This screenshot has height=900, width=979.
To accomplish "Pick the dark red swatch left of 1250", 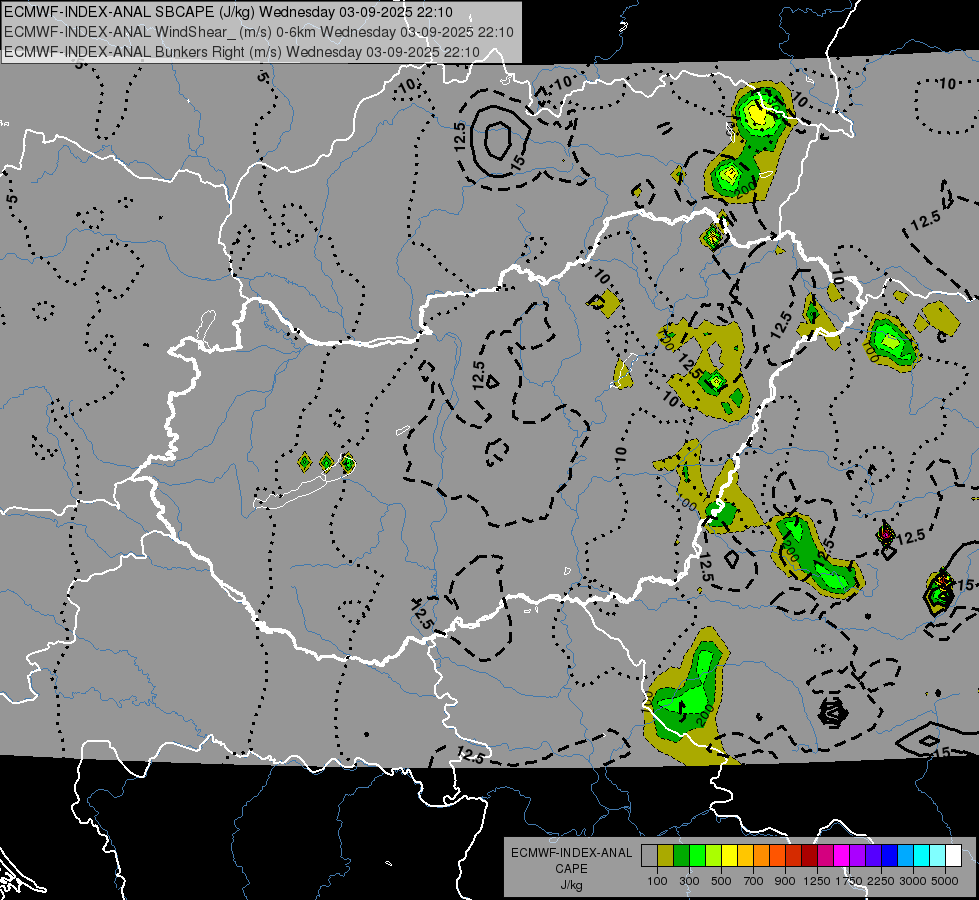I will [x=810, y=856].
